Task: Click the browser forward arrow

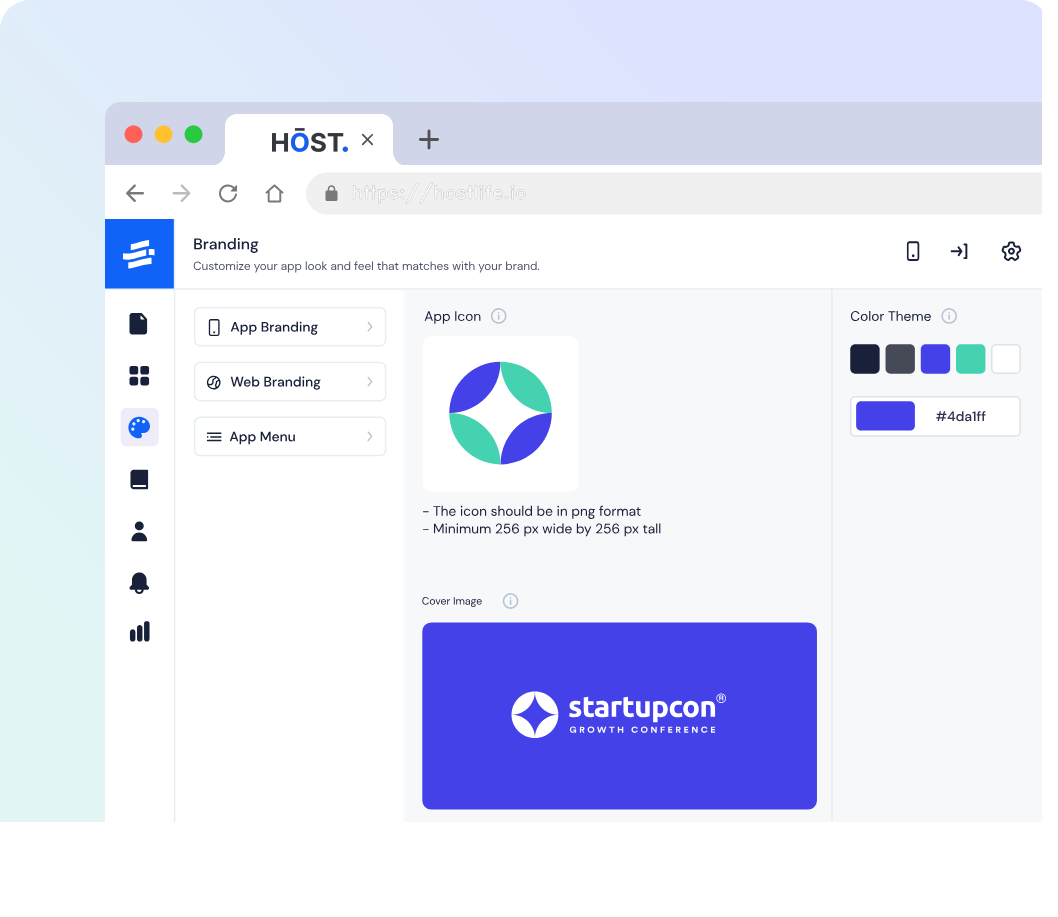Action: tap(182, 194)
